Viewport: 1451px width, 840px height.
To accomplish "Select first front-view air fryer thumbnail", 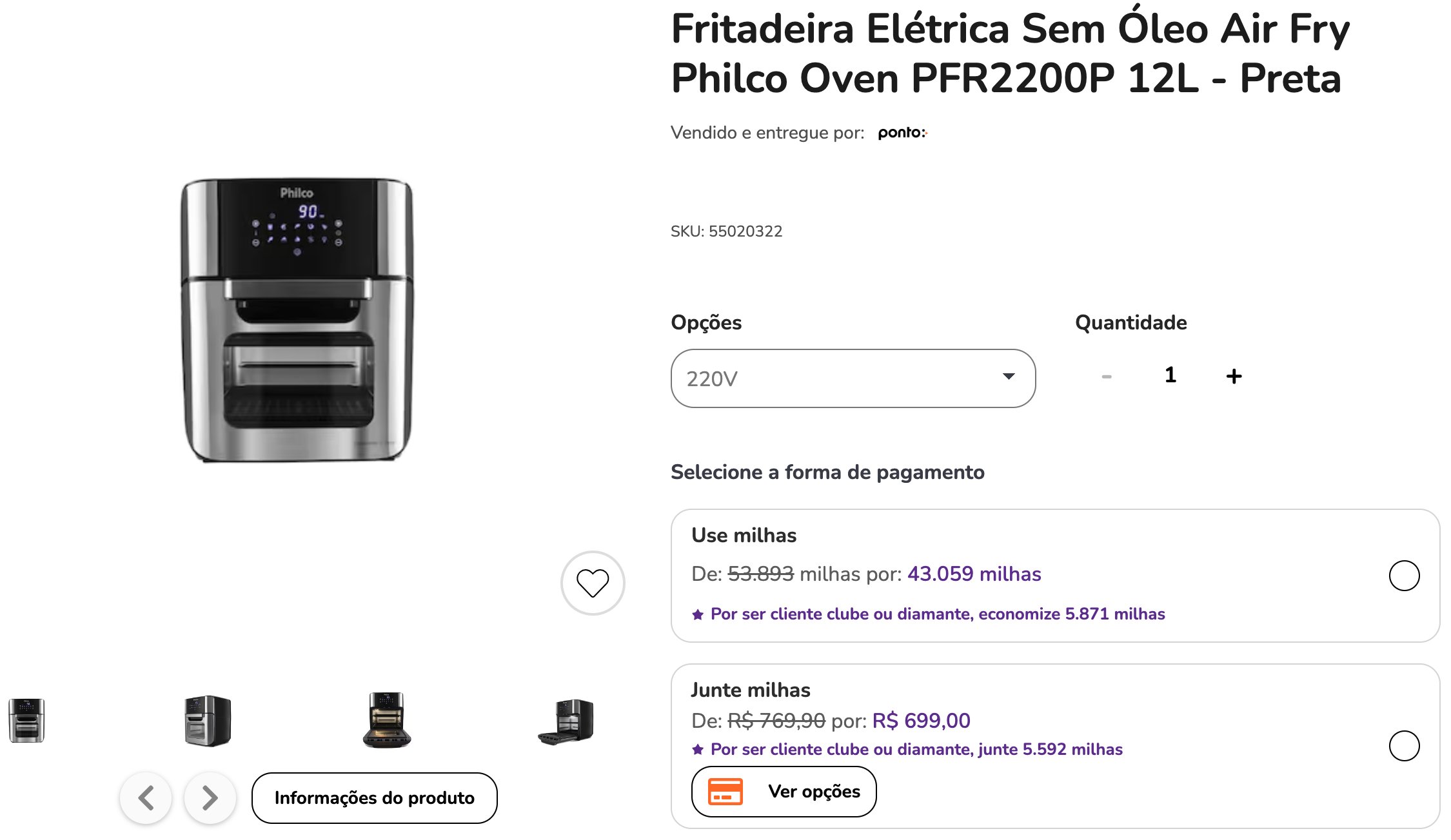I will tap(26, 720).
